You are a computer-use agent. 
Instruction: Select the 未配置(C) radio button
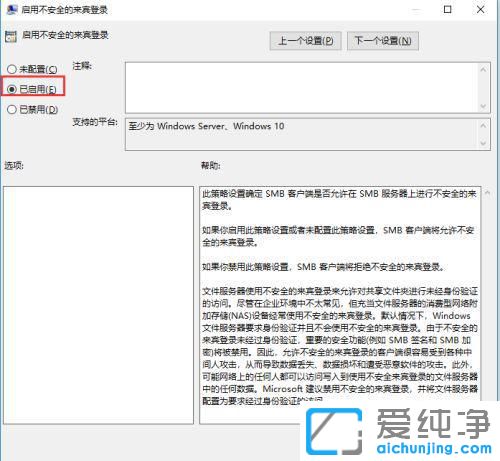pos(12,69)
